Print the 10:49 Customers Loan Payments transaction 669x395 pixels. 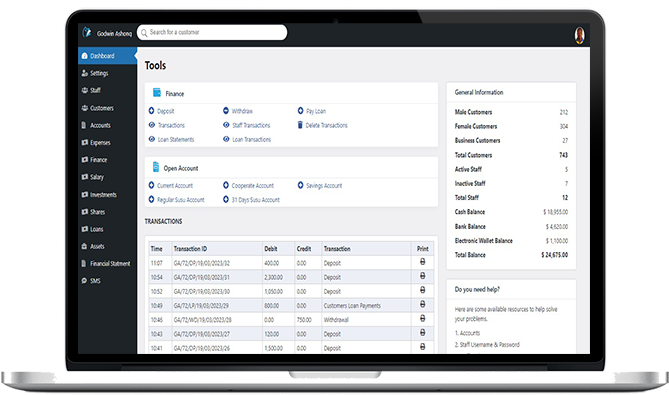click(422, 304)
